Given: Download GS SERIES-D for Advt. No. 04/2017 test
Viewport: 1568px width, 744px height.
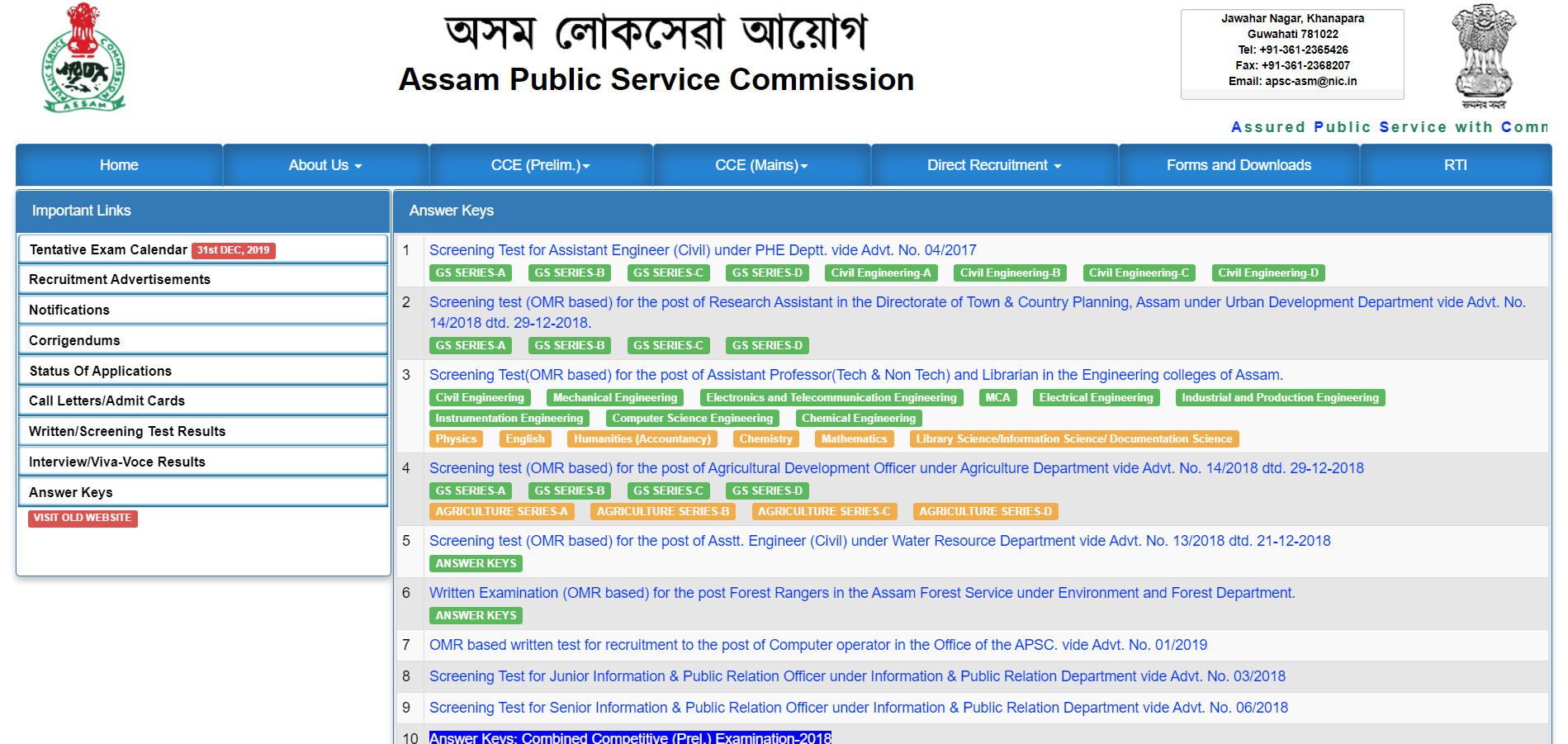Looking at the screenshot, I should [767, 272].
